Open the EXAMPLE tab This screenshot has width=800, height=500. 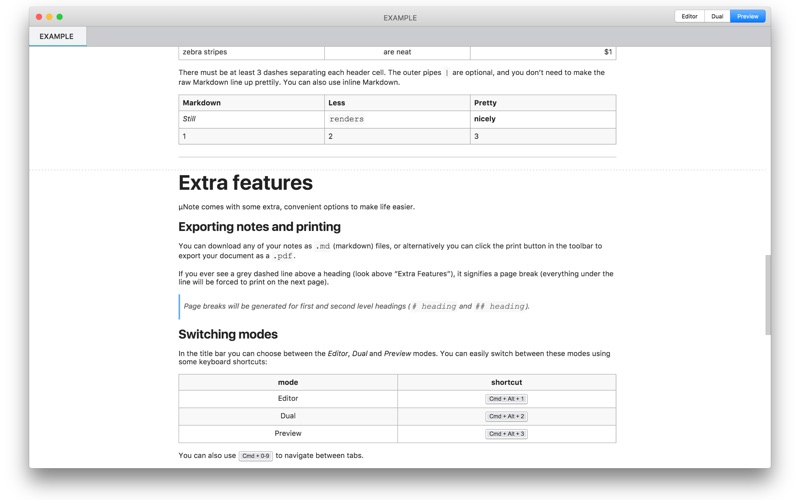(x=57, y=36)
